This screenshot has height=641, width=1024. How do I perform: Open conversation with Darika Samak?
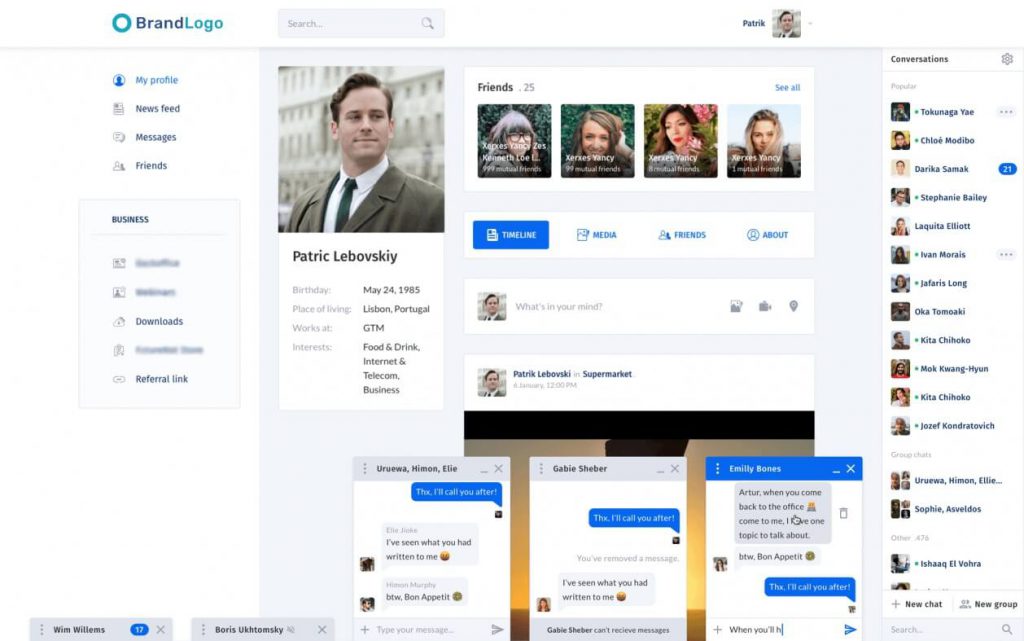click(x=953, y=169)
